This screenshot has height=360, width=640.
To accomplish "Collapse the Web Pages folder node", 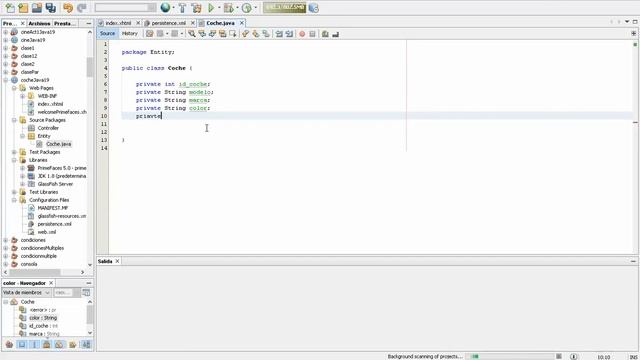I will (14, 88).
